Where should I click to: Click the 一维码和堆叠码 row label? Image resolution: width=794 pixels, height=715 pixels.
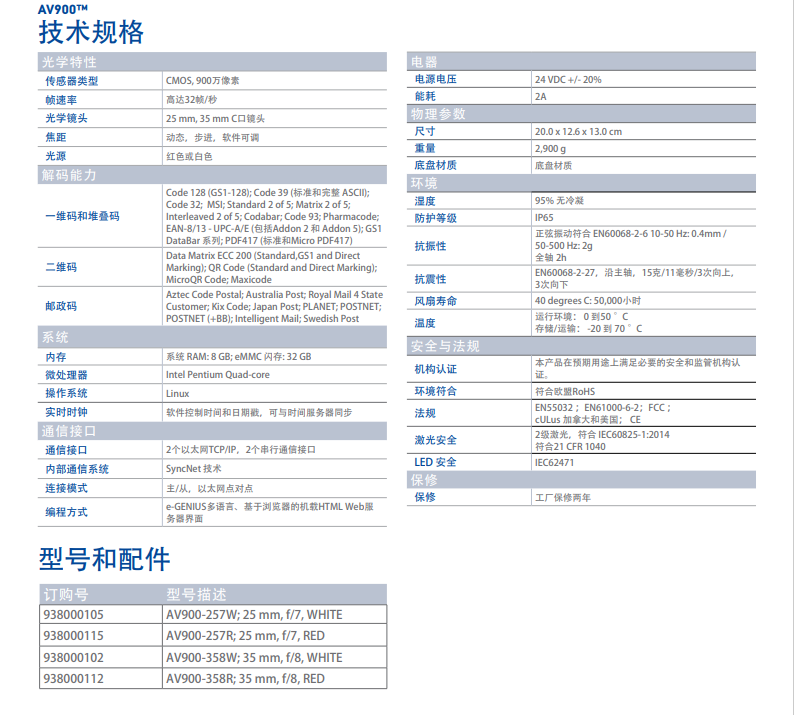[82, 216]
